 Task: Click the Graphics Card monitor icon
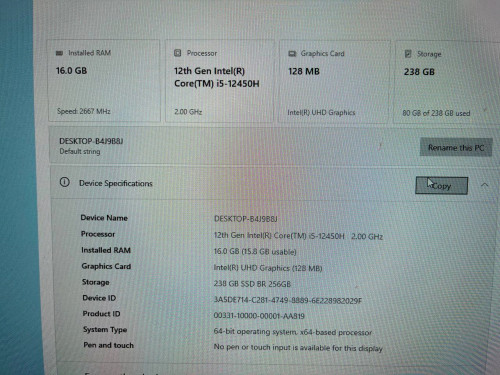[x=292, y=54]
